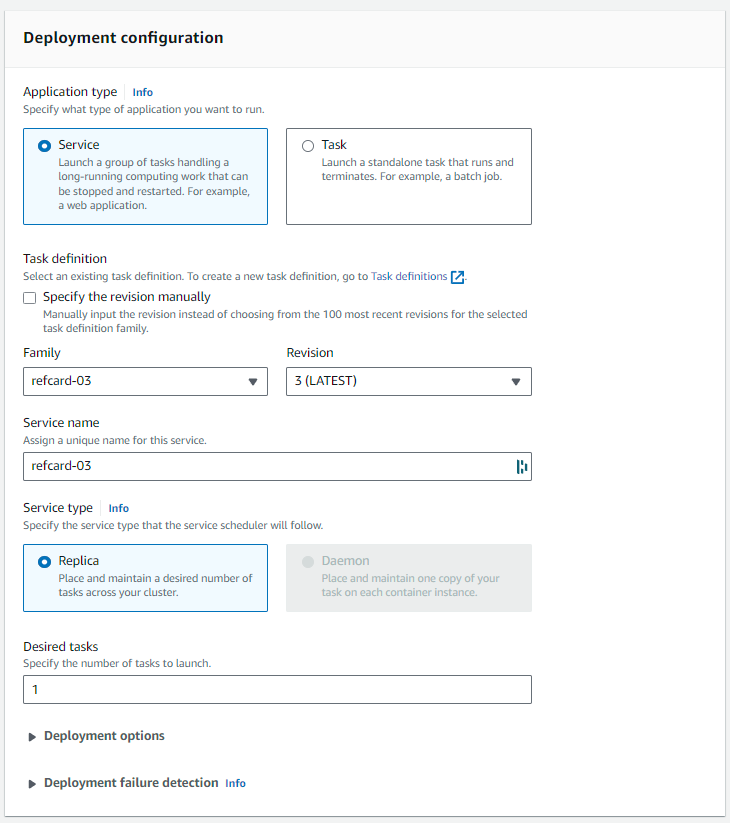The height and width of the screenshot is (823, 730).
Task: Click the password manager icon in Service name field
Action: [x=521, y=466]
